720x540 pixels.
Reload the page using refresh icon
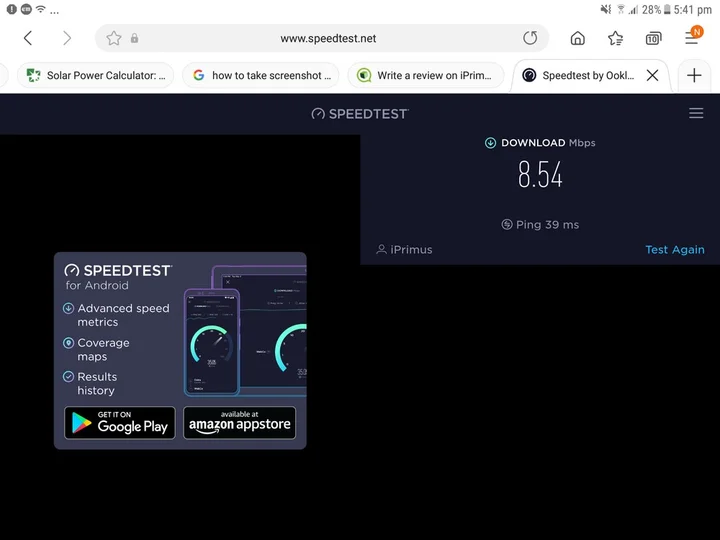pos(530,38)
